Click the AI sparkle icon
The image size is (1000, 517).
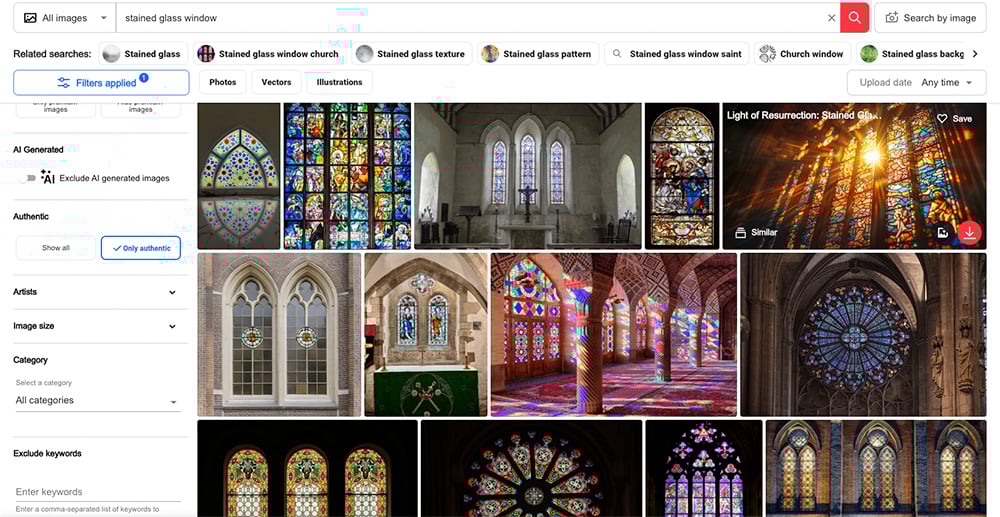coord(47,177)
